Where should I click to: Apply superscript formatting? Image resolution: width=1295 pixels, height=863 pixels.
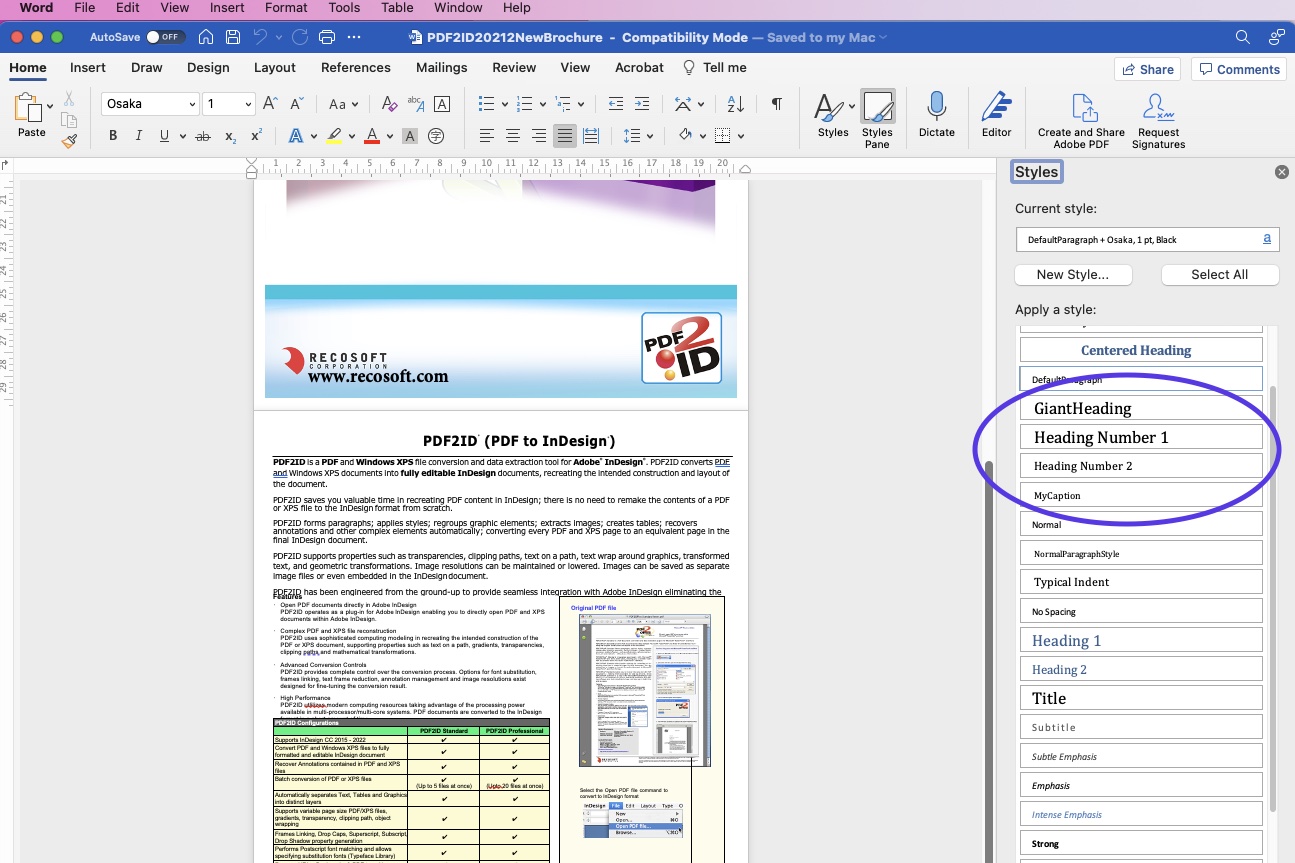[x=256, y=136]
